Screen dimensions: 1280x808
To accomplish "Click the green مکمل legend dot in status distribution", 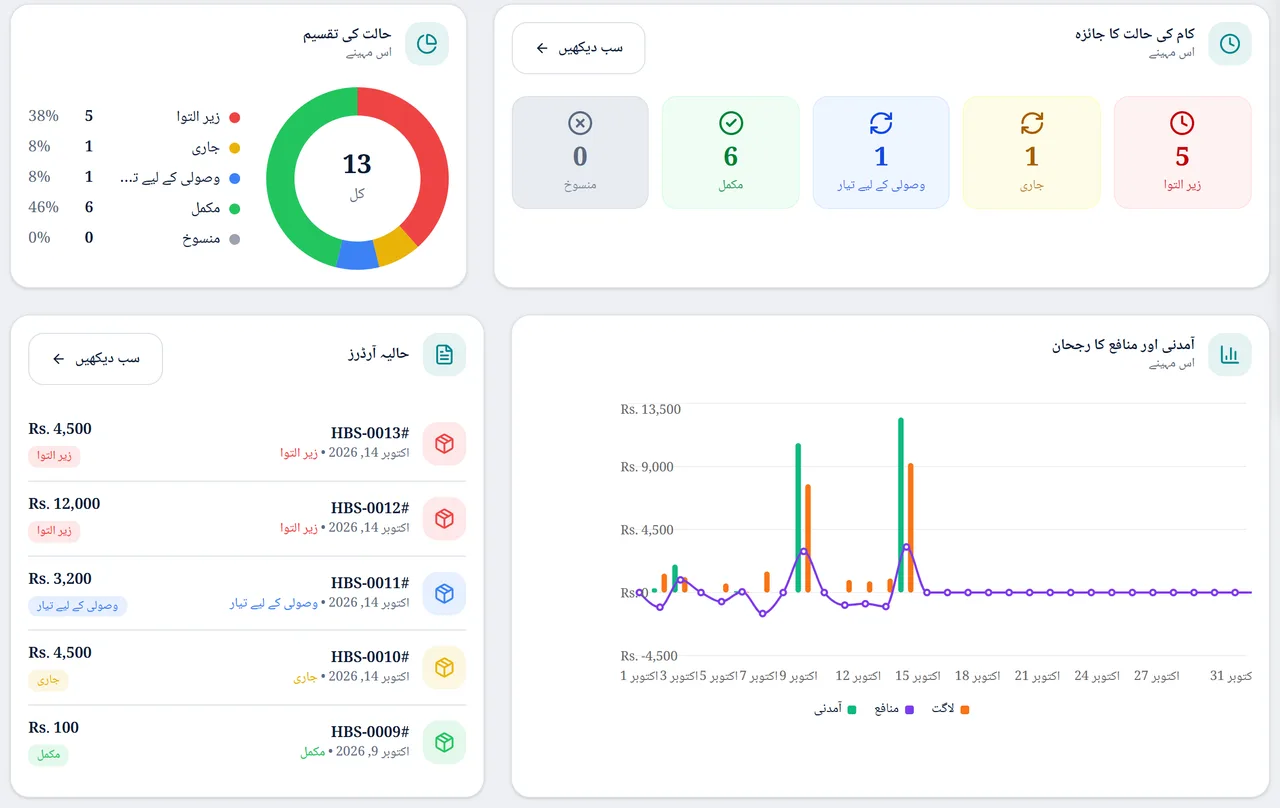I will tap(235, 209).
